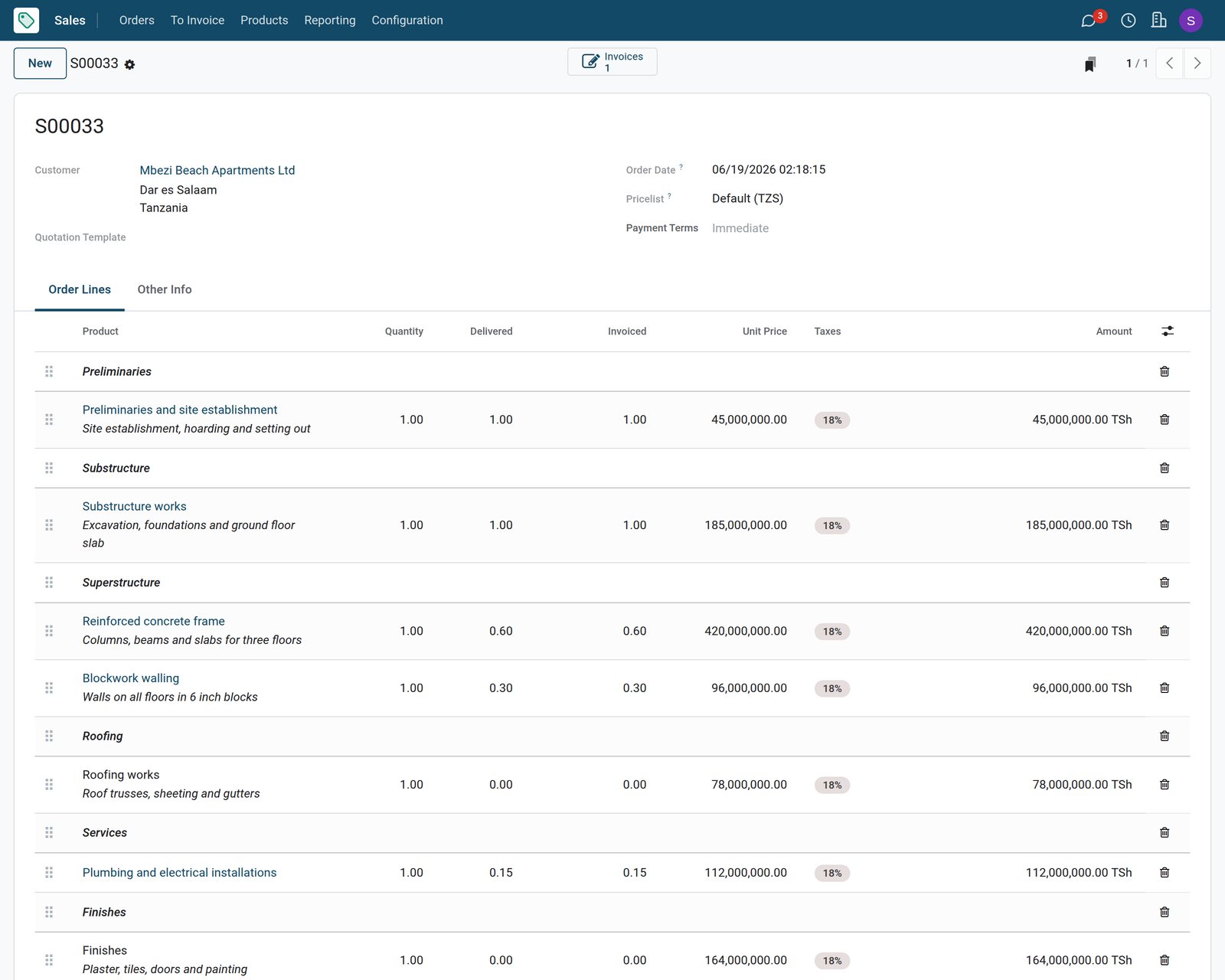Click the 18% tax tag on Roofing works
The width and height of the screenshot is (1225, 980).
click(832, 785)
